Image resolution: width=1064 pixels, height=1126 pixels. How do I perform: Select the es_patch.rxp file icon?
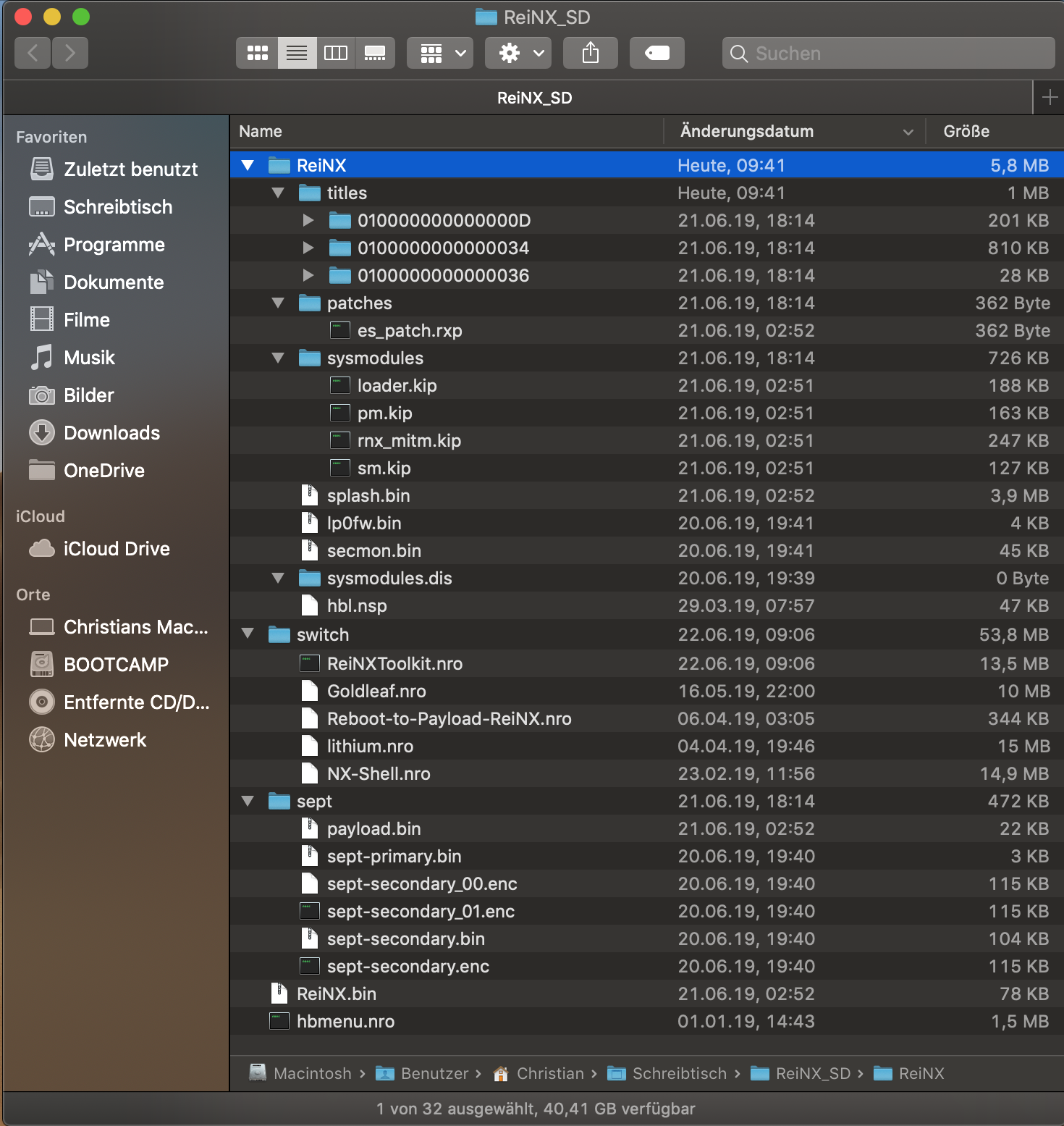[x=340, y=330]
